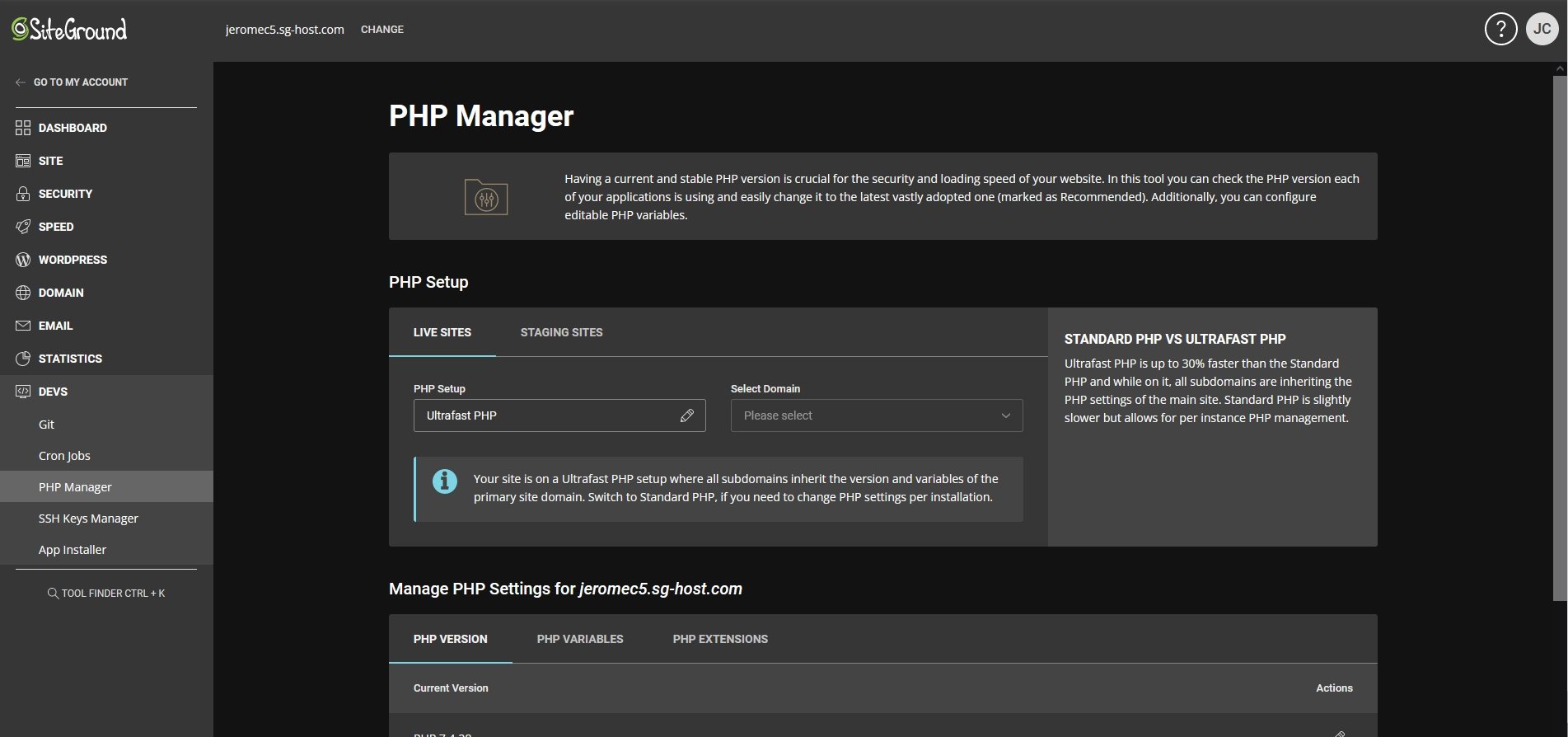The width and height of the screenshot is (1568, 737).
Task: Open the Speed menu section
Action: 106,227
